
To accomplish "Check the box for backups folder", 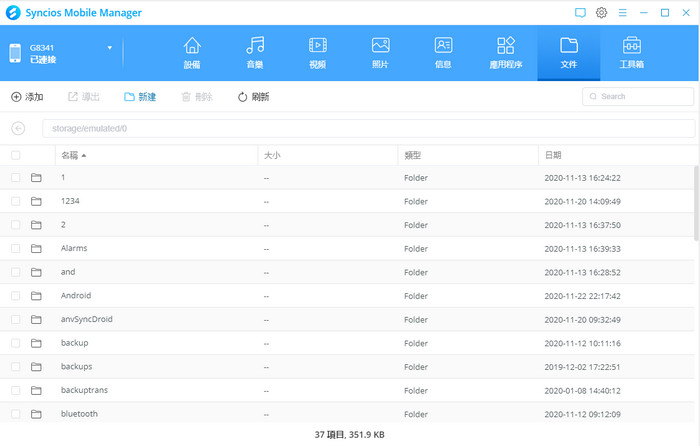I will (x=16, y=367).
